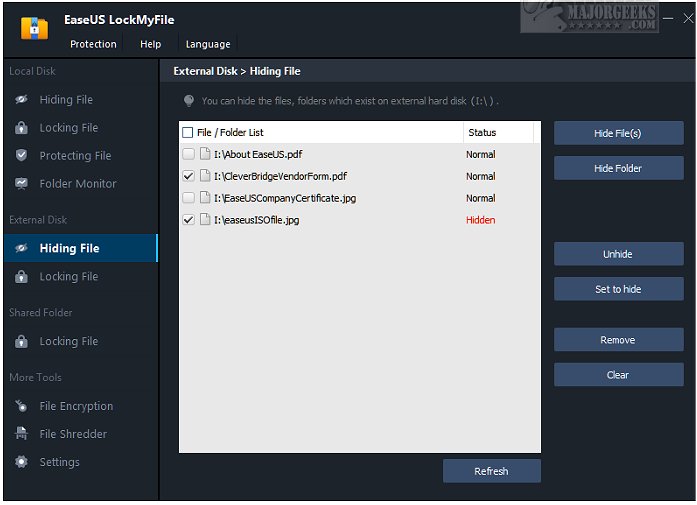Close the LockMyFile window
Viewport: 697px width, 505px height.
click(x=688, y=18)
